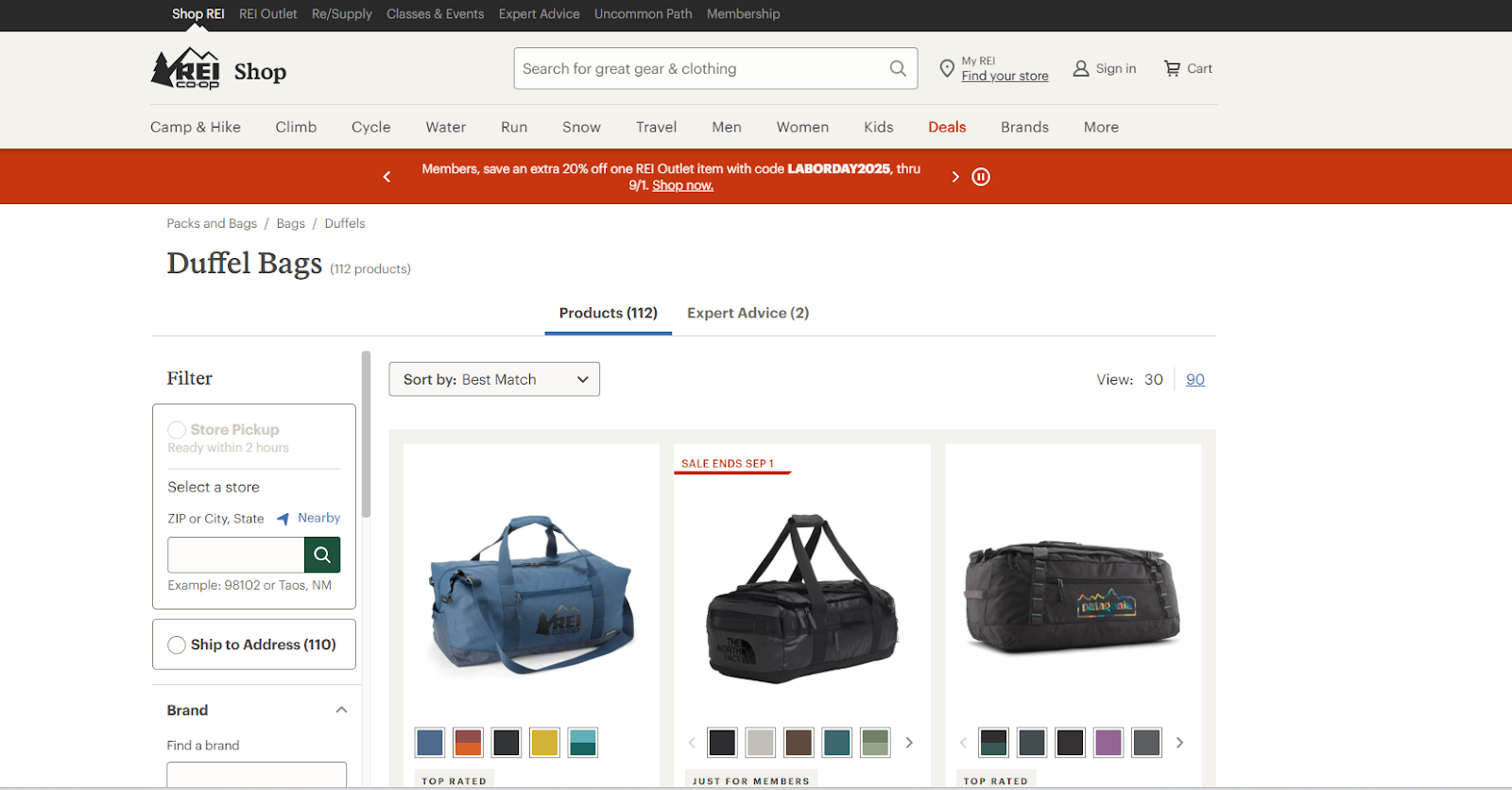Viewport: 1512px width, 790px height.
Task: Open the Sort by Best Match dropdown
Action: pos(494,379)
